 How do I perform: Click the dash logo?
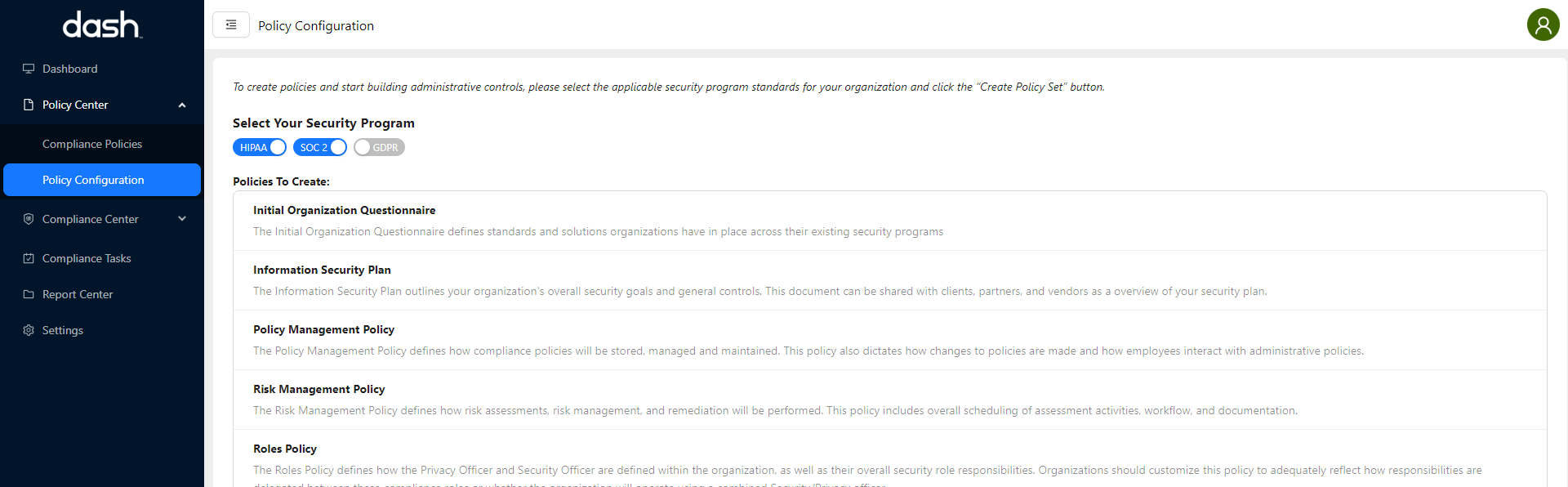(x=102, y=25)
